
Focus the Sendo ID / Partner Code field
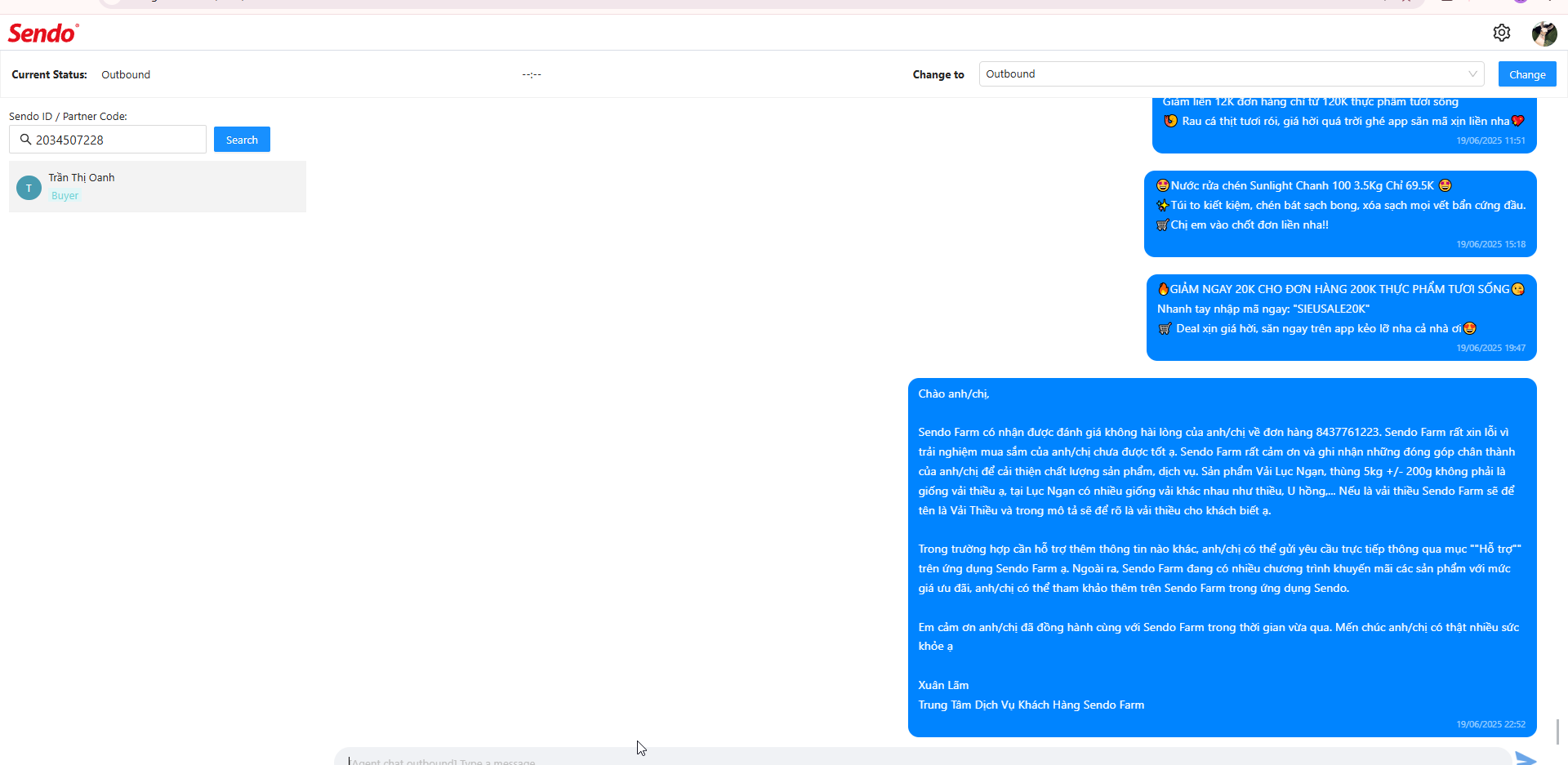click(x=108, y=140)
